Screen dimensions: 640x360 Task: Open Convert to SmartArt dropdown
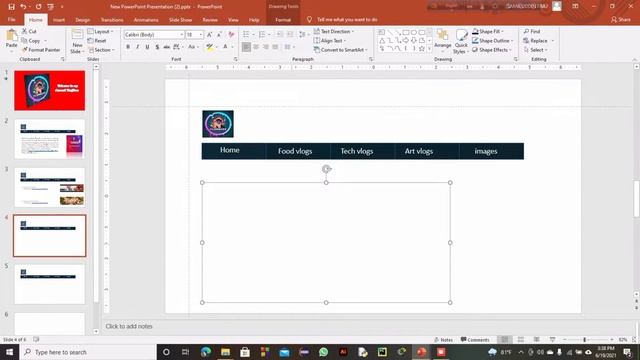pyautogui.click(x=341, y=50)
